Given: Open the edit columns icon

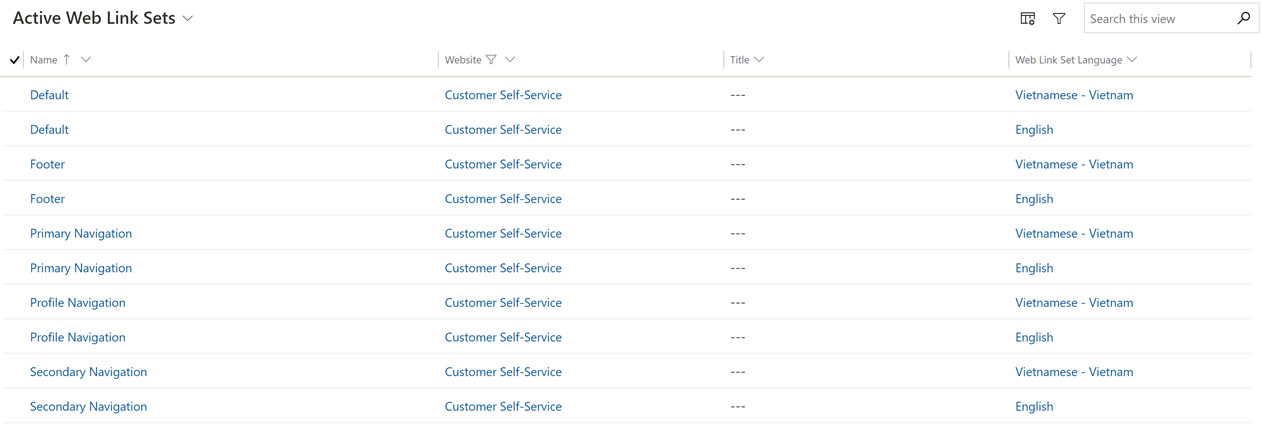Looking at the screenshot, I should tap(1027, 18).
